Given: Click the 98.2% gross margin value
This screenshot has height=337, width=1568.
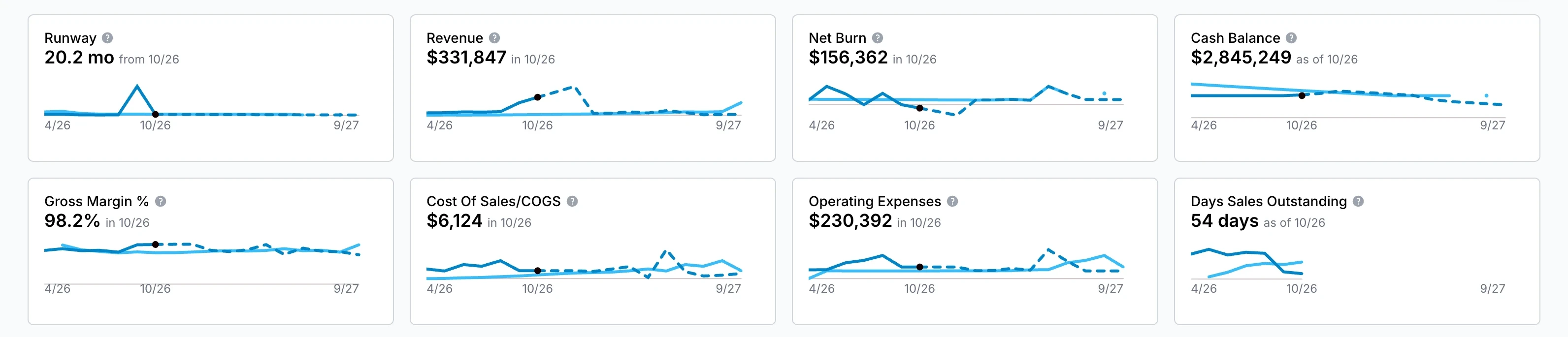Looking at the screenshot, I should [x=72, y=221].
